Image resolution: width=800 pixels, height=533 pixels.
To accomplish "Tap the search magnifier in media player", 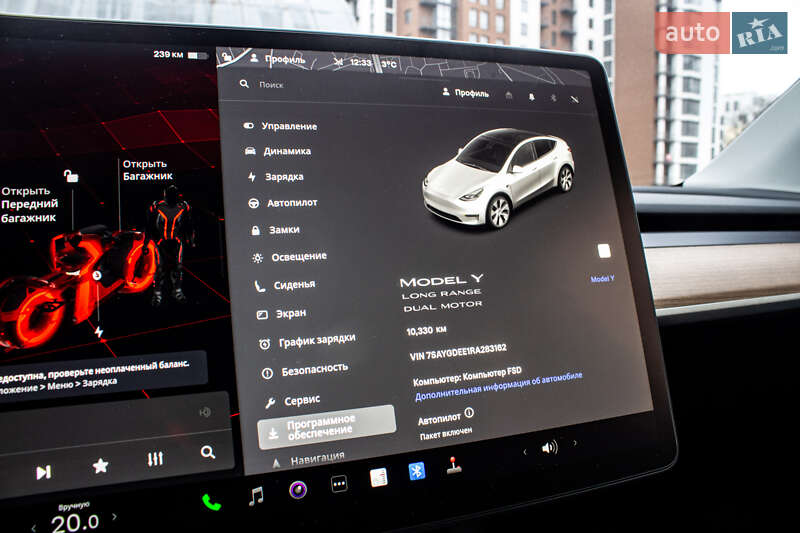I will pos(207,452).
